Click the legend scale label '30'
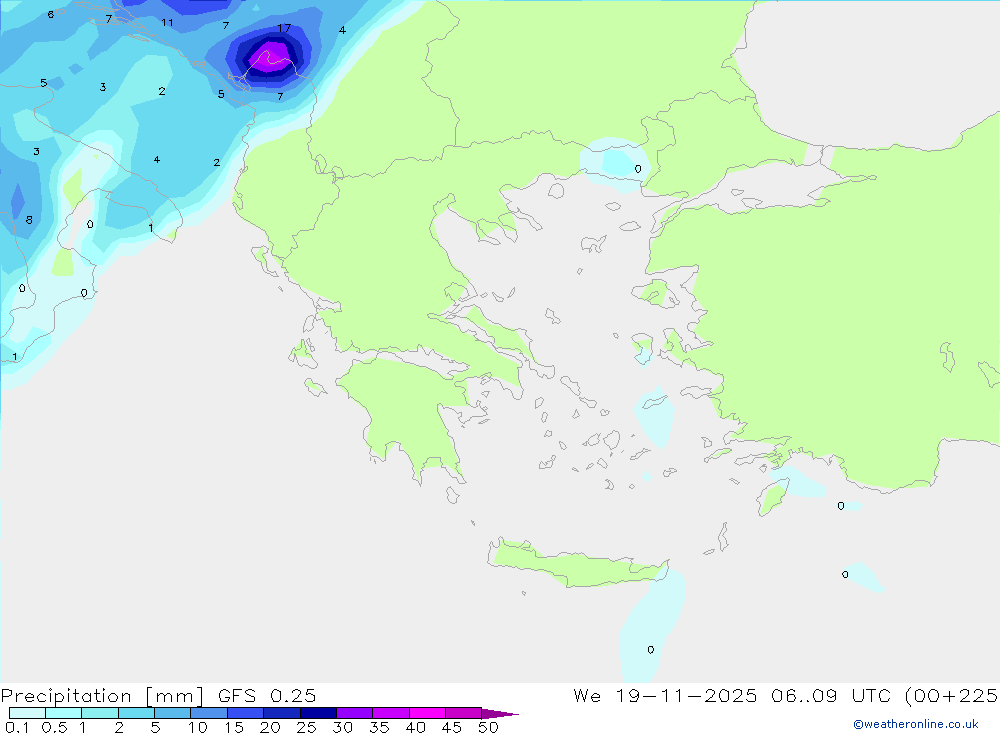Image resolution: width=1000 pixels, height=733 pixels. [343, 727]
